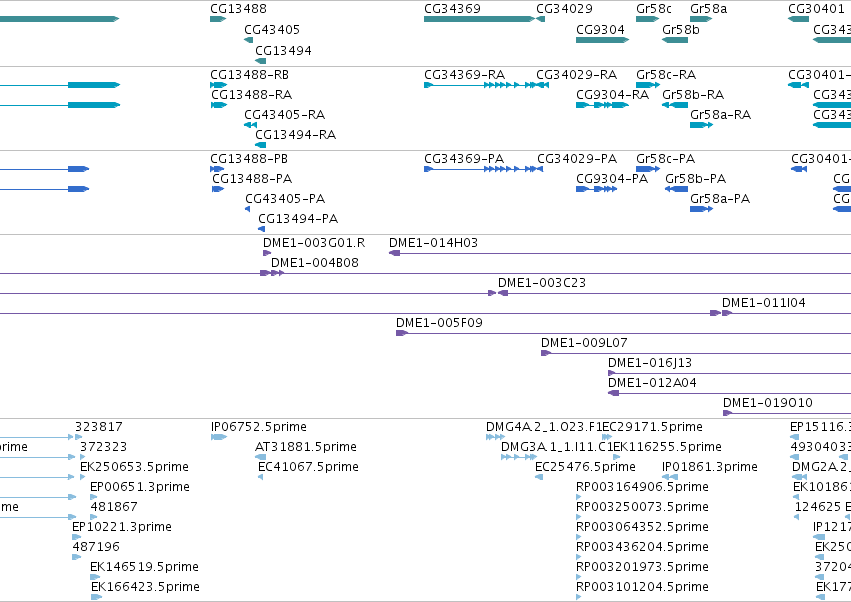The height and width of the screenshot is (602, 851).
Task: Click EST EC25476.5prime
Action: click(x=586, y=467)
